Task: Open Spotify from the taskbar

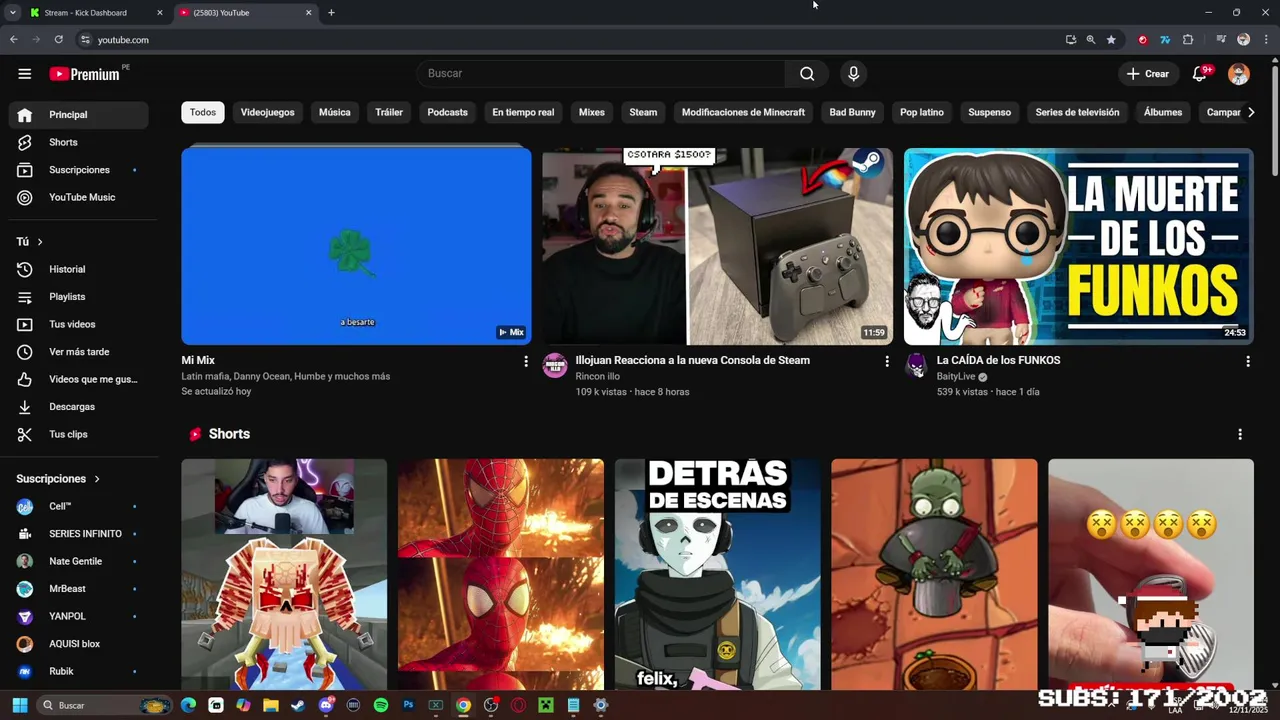Action: tap(381, 705)
